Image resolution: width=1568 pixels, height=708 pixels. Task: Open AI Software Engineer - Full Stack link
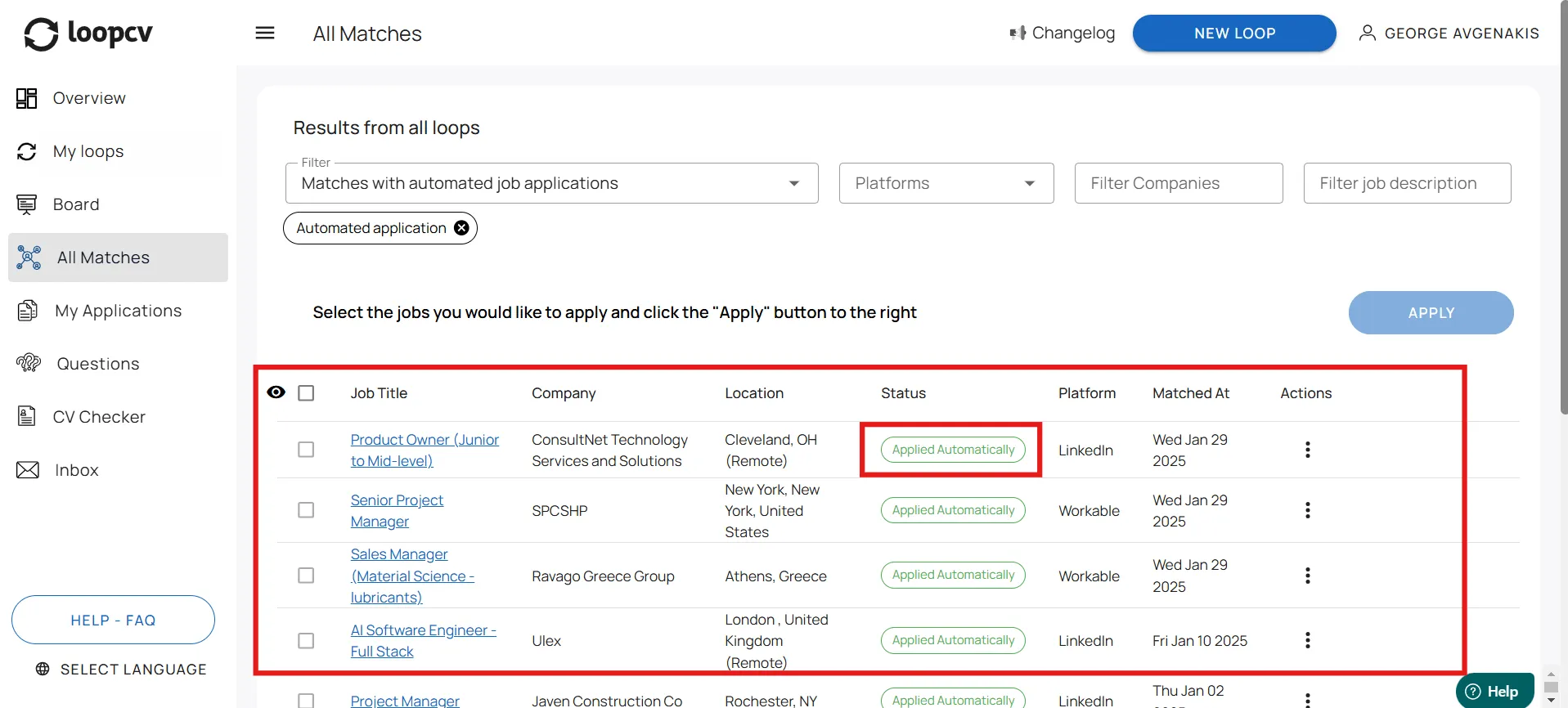[423, 641]
